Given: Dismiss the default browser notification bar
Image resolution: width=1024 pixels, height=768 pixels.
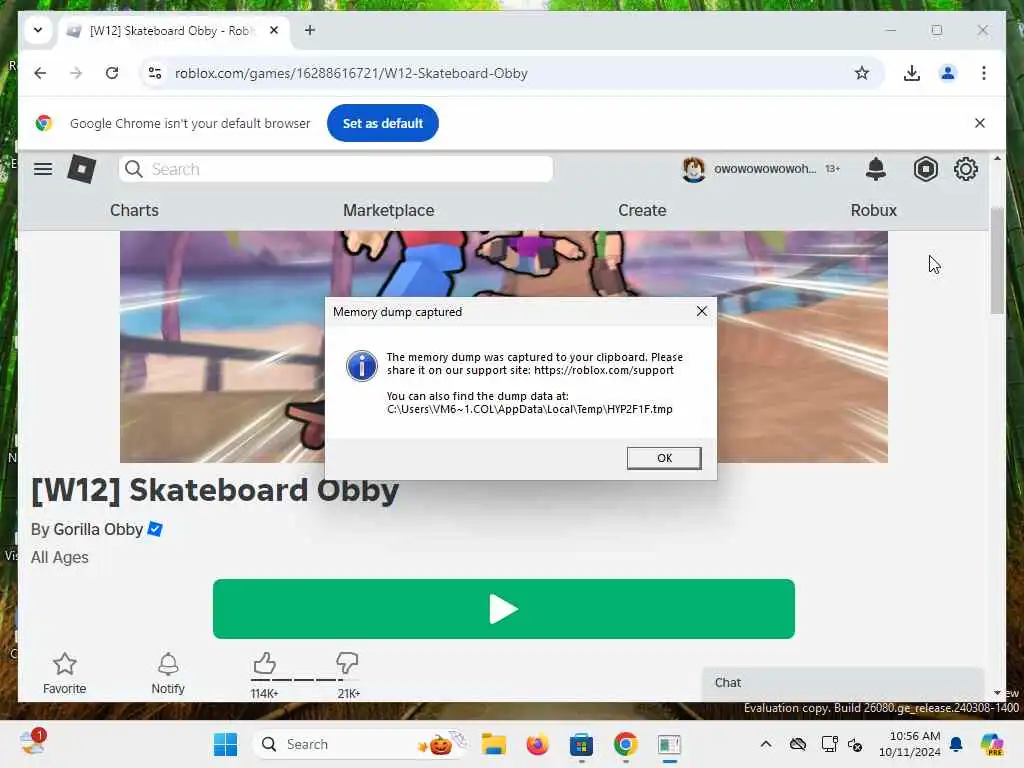Looking at the screenshot, I should pos(980,123).
